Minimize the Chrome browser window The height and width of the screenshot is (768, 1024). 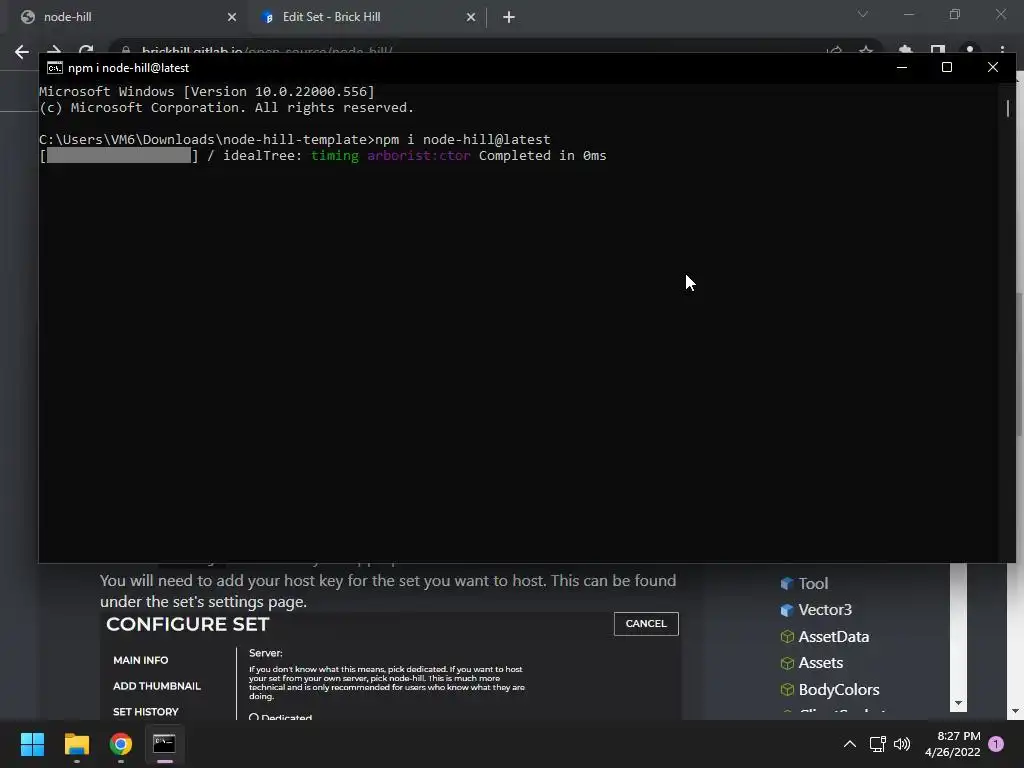(908, 14)
